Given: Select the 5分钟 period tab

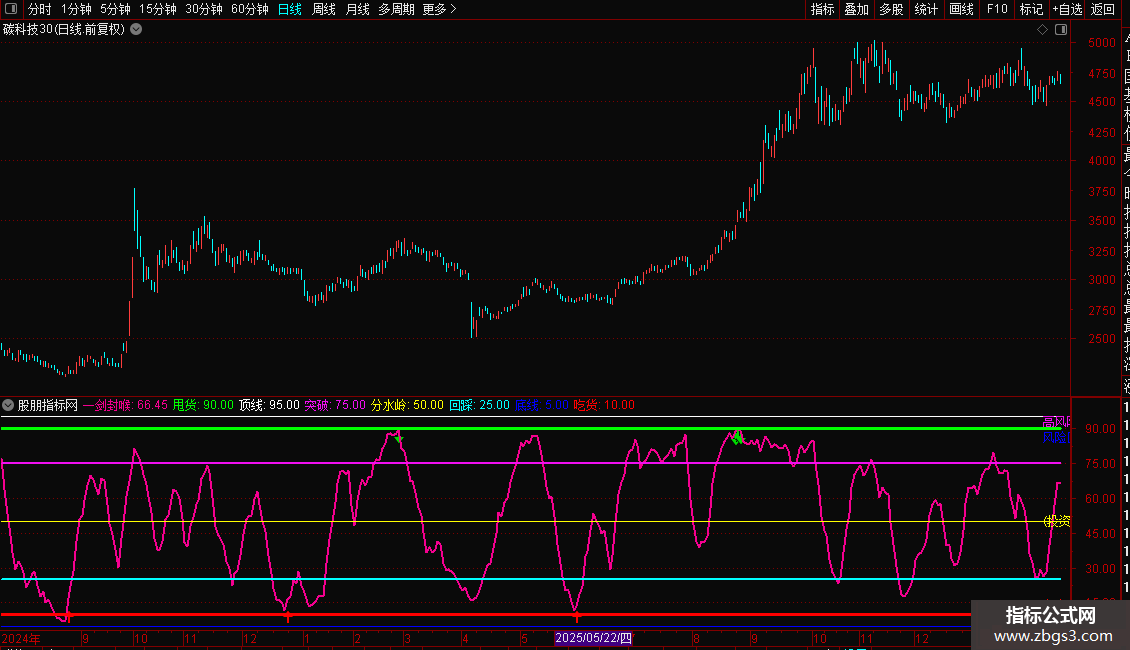Looking at the screenshot, I should 115,9.
